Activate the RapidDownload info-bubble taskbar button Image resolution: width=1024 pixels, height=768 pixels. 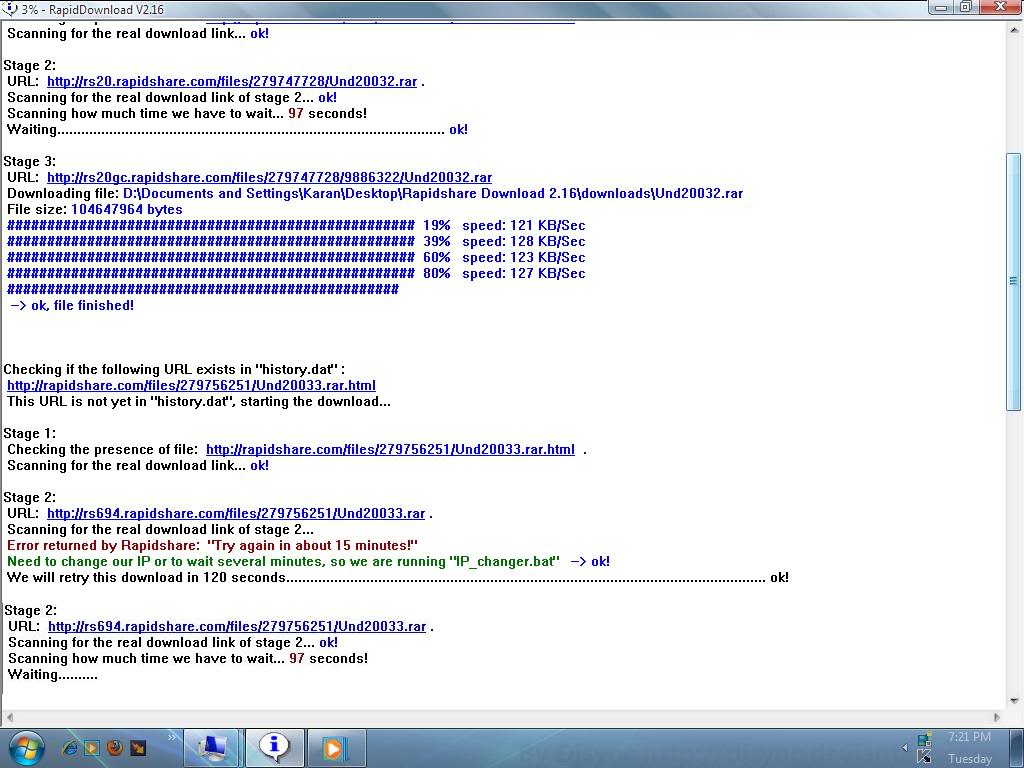click(x=274, y=748)
